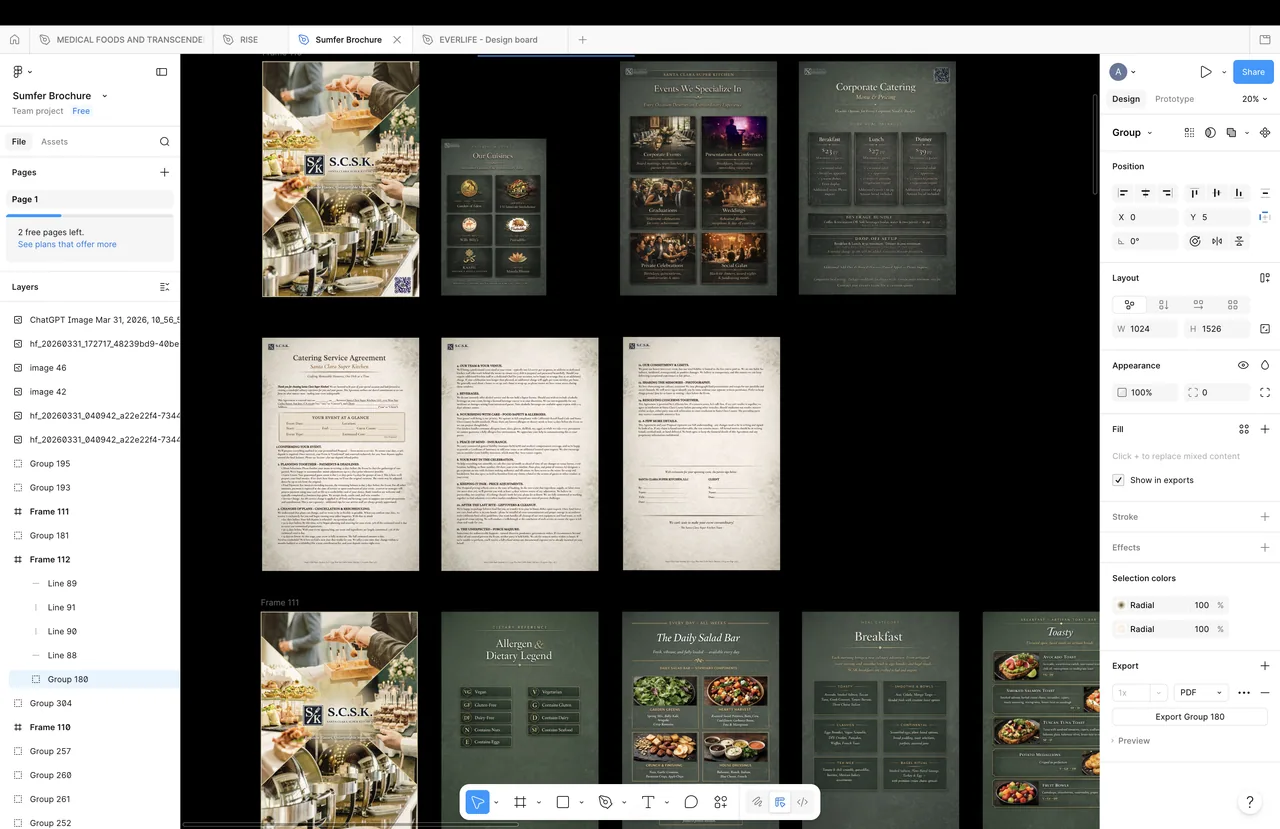1280x829 pixels.
Task: Open the Group layer type dropdown
Action: tap(1132, 132)
